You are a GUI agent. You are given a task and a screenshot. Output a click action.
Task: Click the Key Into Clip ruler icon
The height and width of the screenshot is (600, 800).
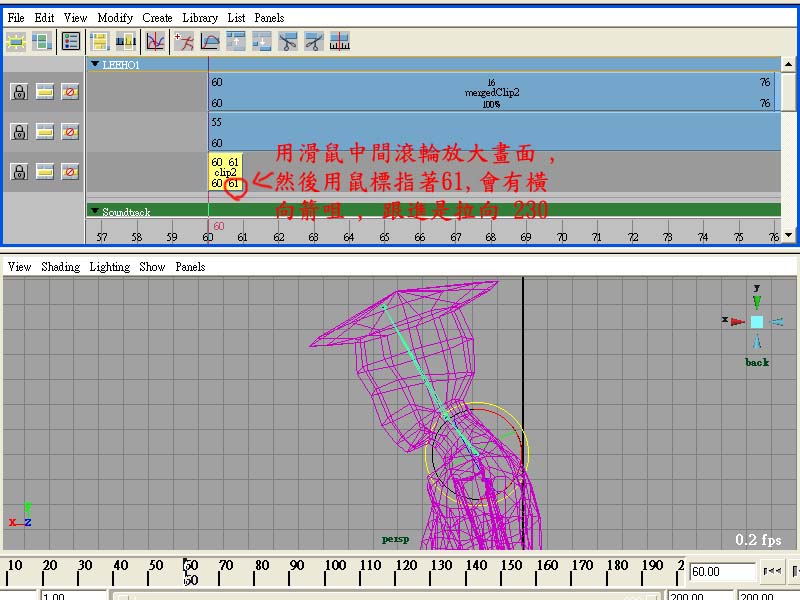340,41
